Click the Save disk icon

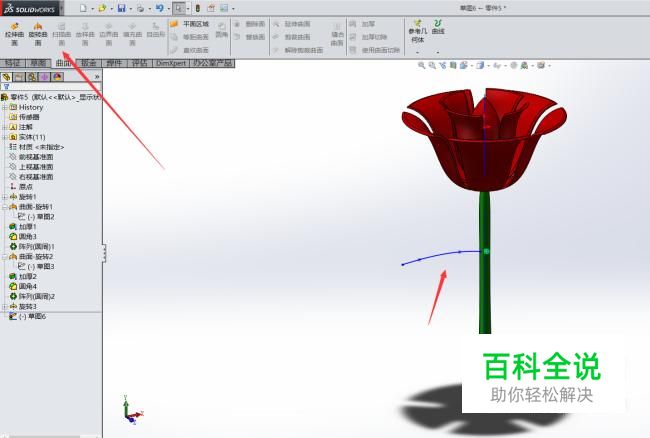pos(121,8)
